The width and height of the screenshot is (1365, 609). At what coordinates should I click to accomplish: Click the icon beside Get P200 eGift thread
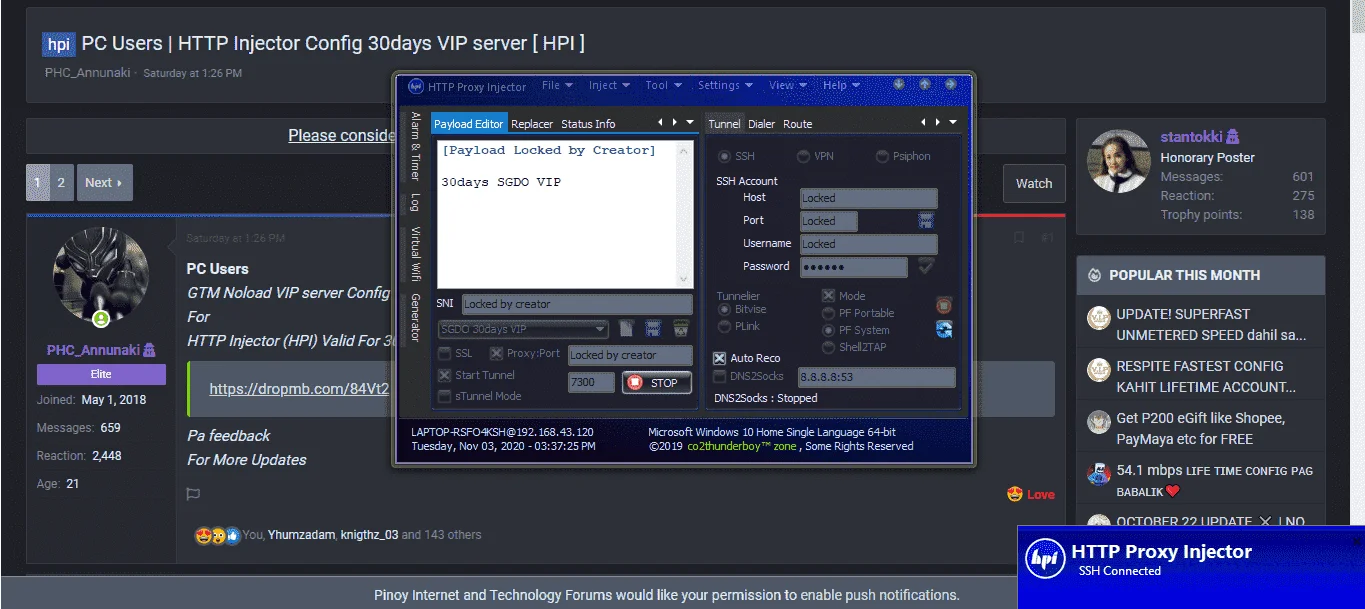(x=1099, y=422)
